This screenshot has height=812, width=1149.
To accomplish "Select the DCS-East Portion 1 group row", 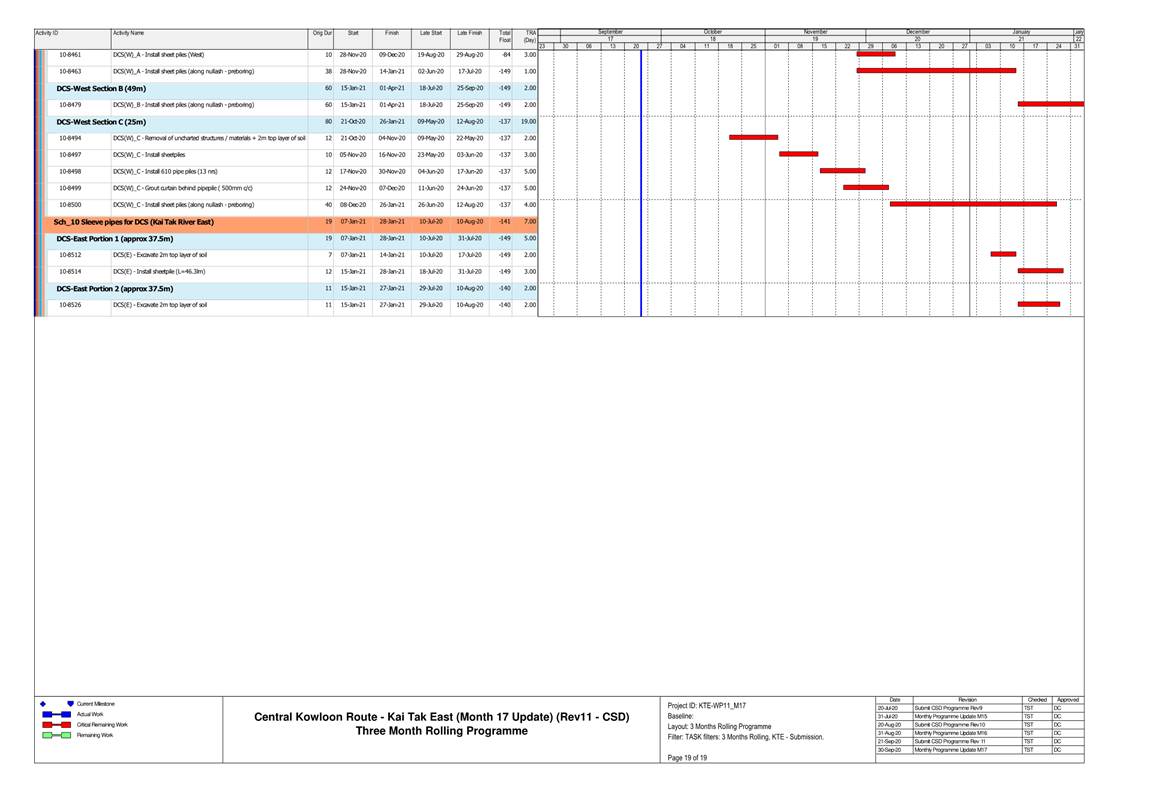I will 115,239.
